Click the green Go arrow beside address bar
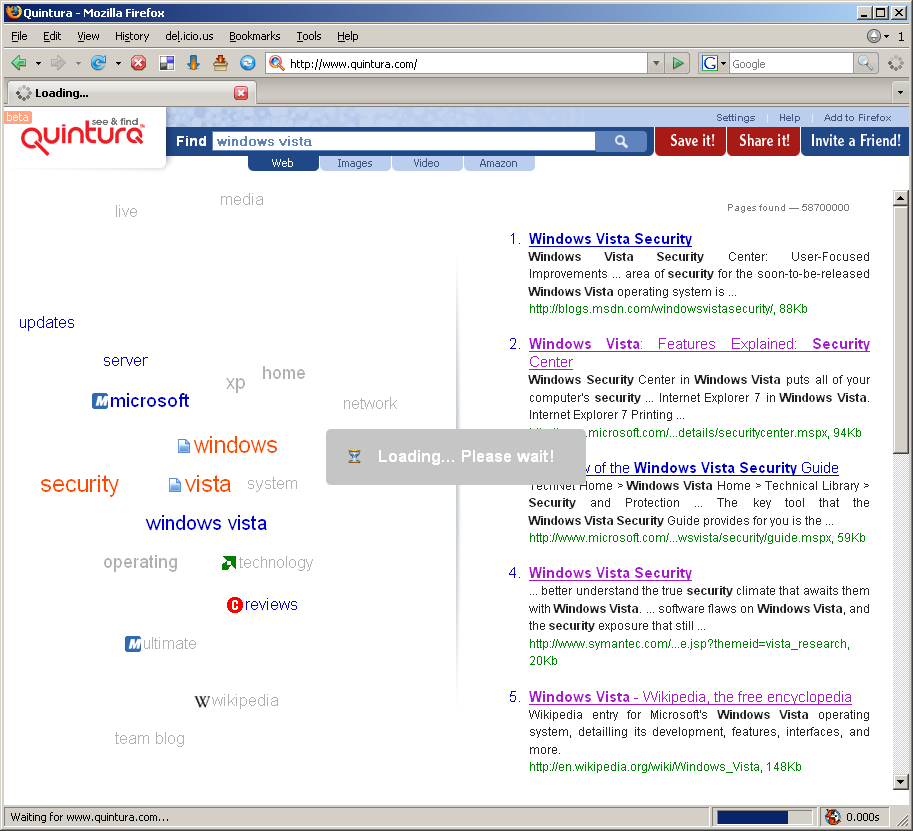 678,63
